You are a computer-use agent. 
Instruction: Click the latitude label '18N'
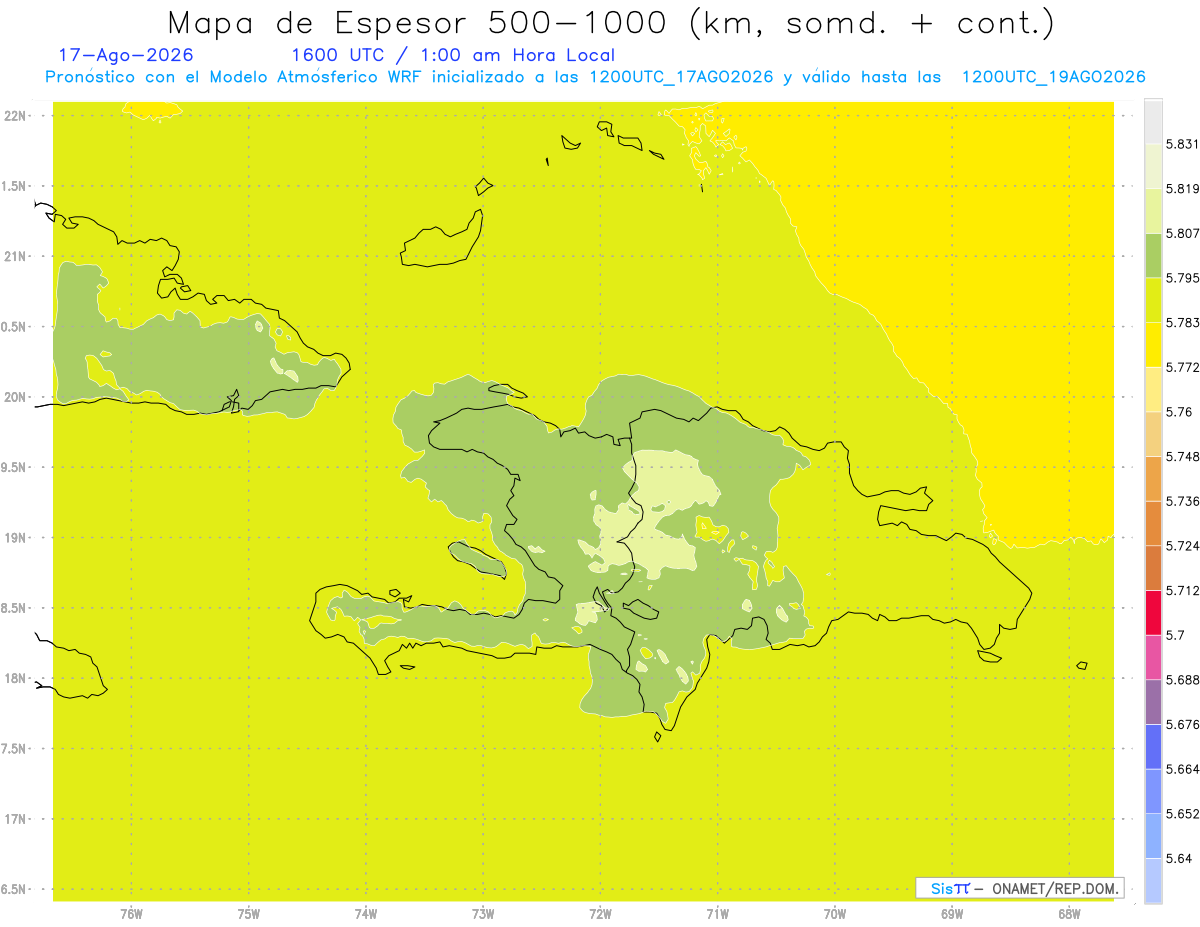(x=16, y=679)
